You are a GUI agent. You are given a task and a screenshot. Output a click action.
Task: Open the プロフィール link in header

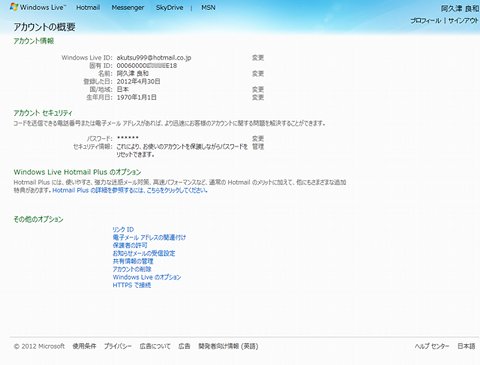(426, 21)
